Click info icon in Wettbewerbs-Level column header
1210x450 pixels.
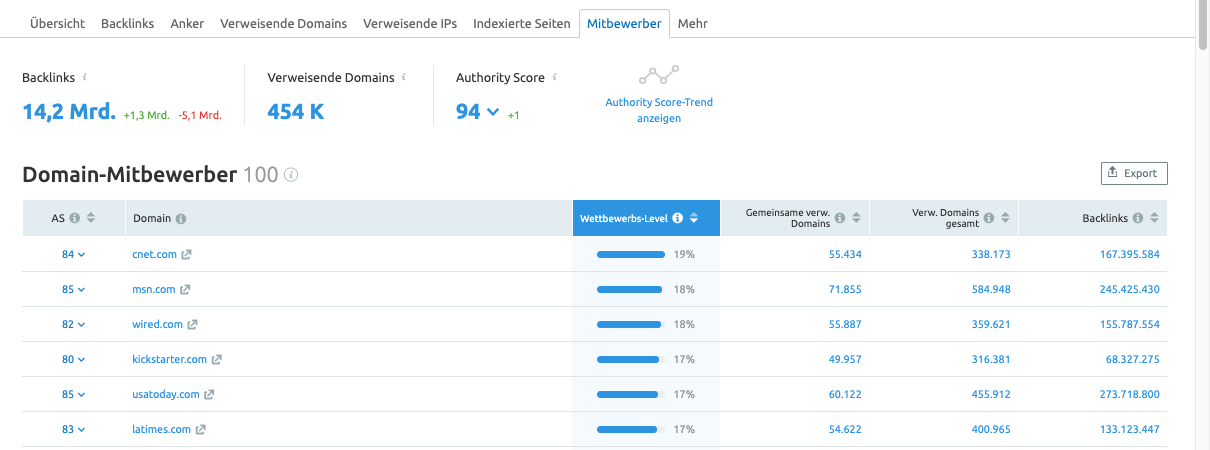pos(678,218)
